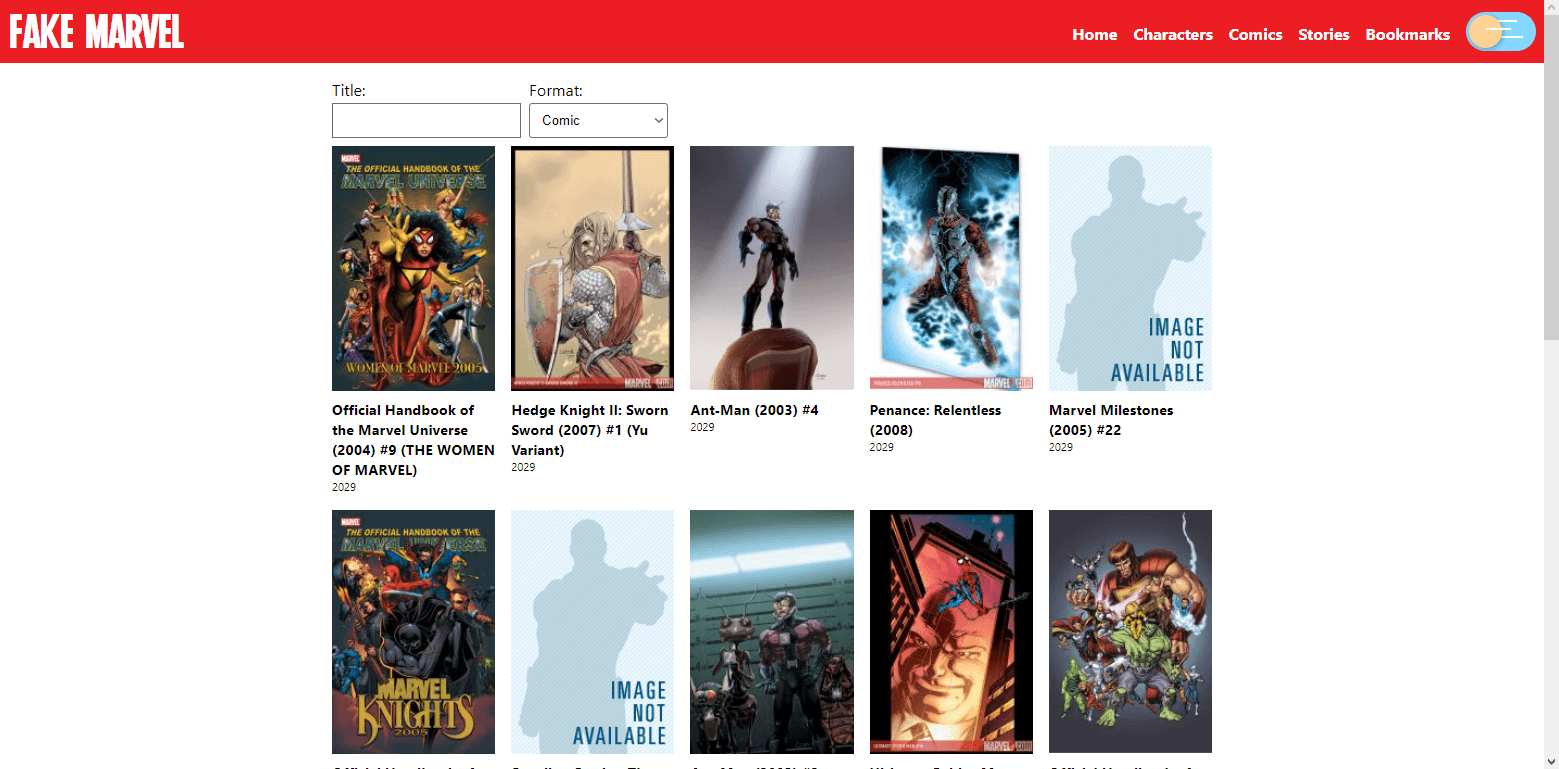Click title Official Handbook (2004) #9
This screenshot has width=1559, height=769.
pos(413,440)
